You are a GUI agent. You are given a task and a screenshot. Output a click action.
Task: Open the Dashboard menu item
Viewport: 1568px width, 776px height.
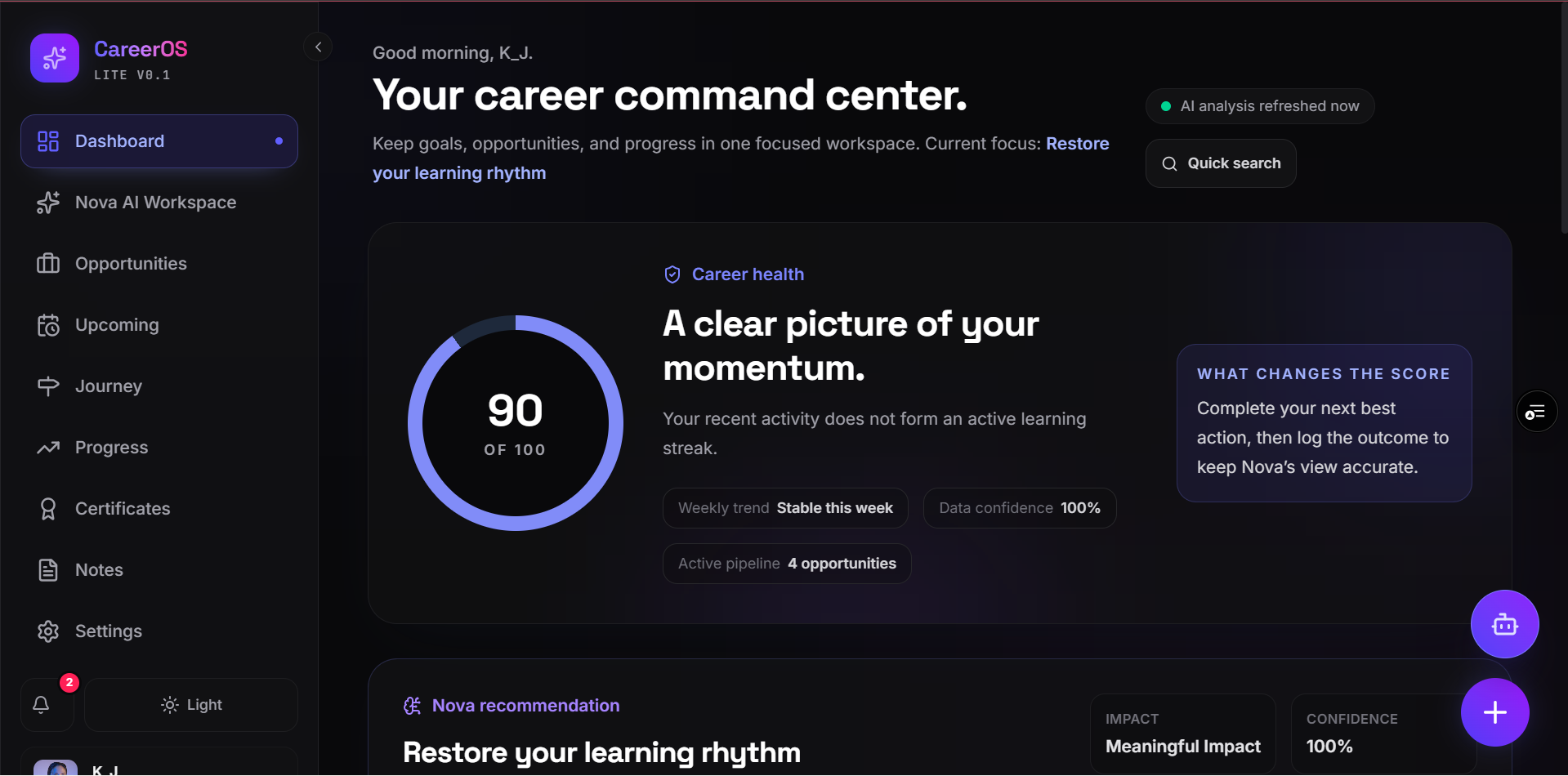coord(159,141)
